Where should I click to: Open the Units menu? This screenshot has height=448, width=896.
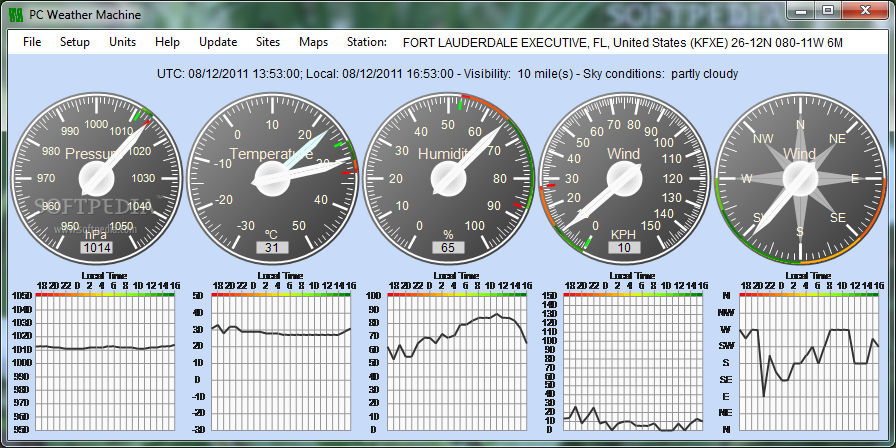pyautogui.click(x=122, y=42)
